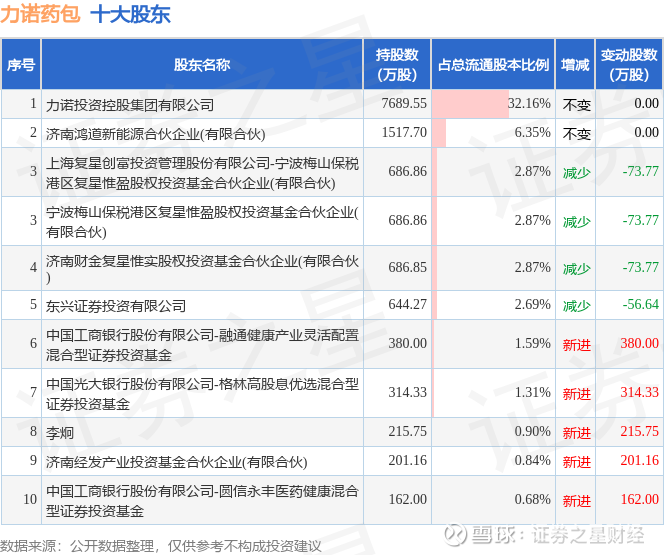This screenshot has width=664, height=555.
Task: Click 不变 status in 力诺投资控股 row
Action: pyautogui.click(x=576, y=105)
